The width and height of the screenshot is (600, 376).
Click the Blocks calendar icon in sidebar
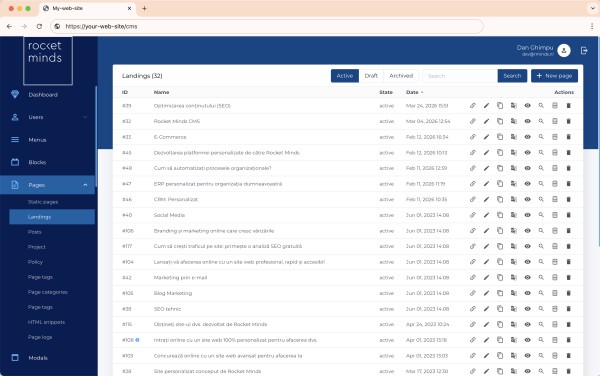pos(15,162)
